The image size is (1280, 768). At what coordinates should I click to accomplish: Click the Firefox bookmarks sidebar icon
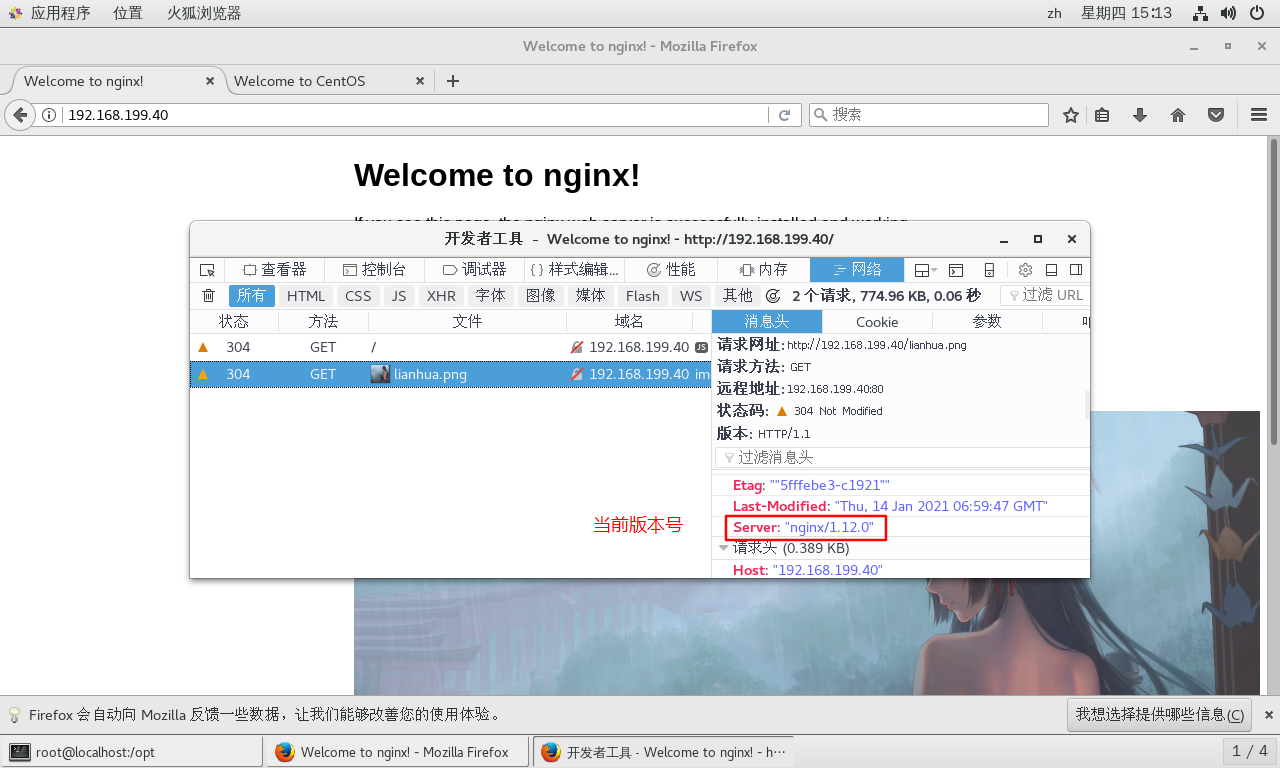point(1101,114)
